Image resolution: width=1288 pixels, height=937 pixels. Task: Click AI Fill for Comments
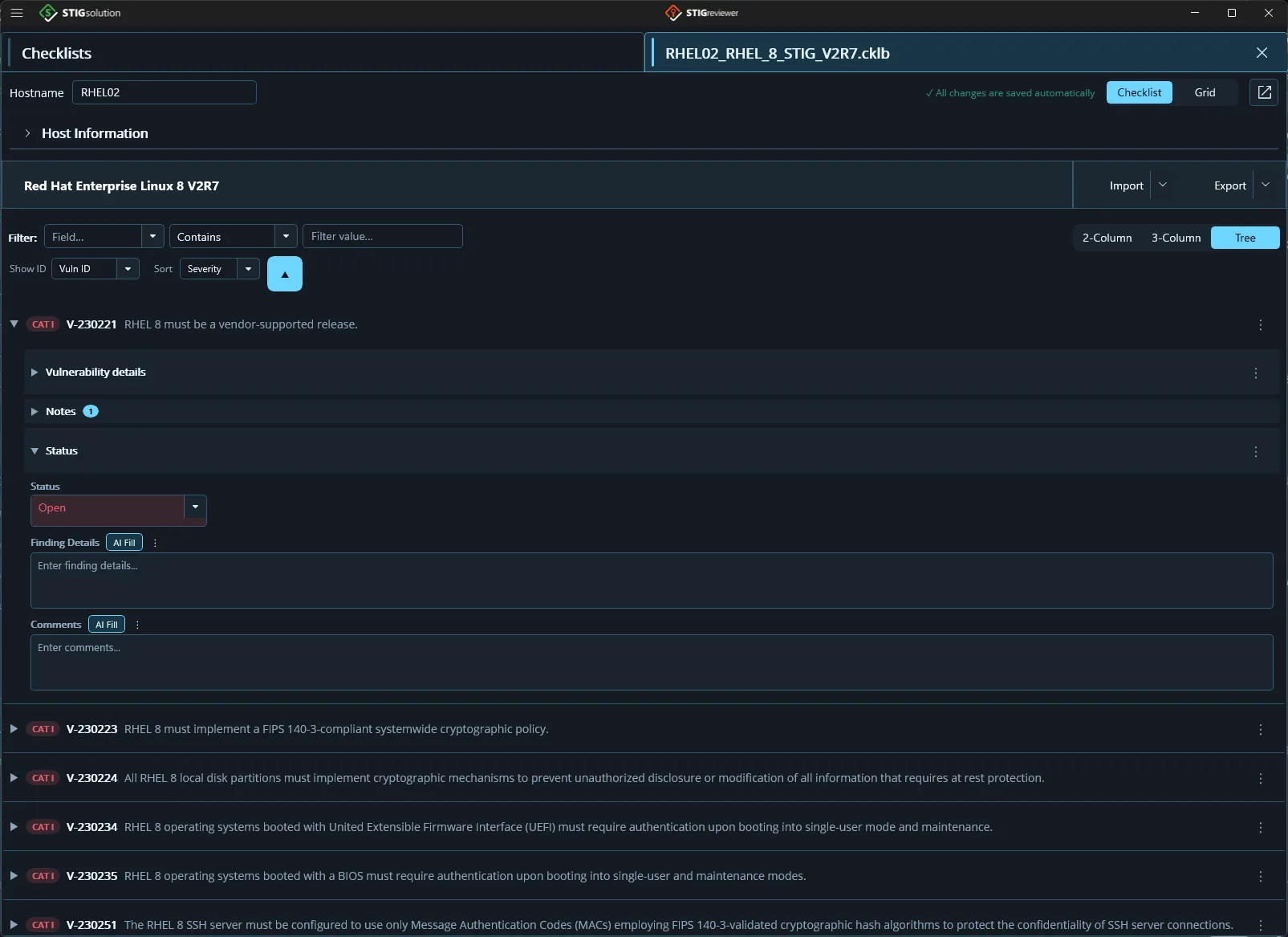[107, 625]
